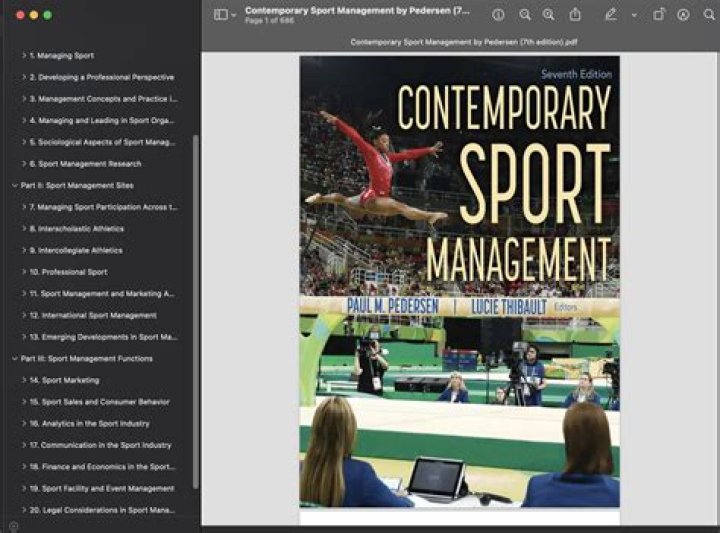
Task: Zoom in on the PDF page
Action: click(549, 15)
